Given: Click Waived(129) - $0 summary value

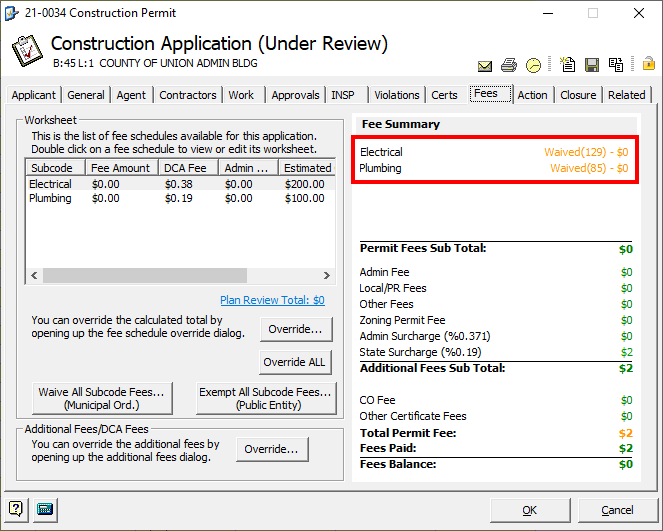Looking at the screenshot, I should click(x=586, y=152).
